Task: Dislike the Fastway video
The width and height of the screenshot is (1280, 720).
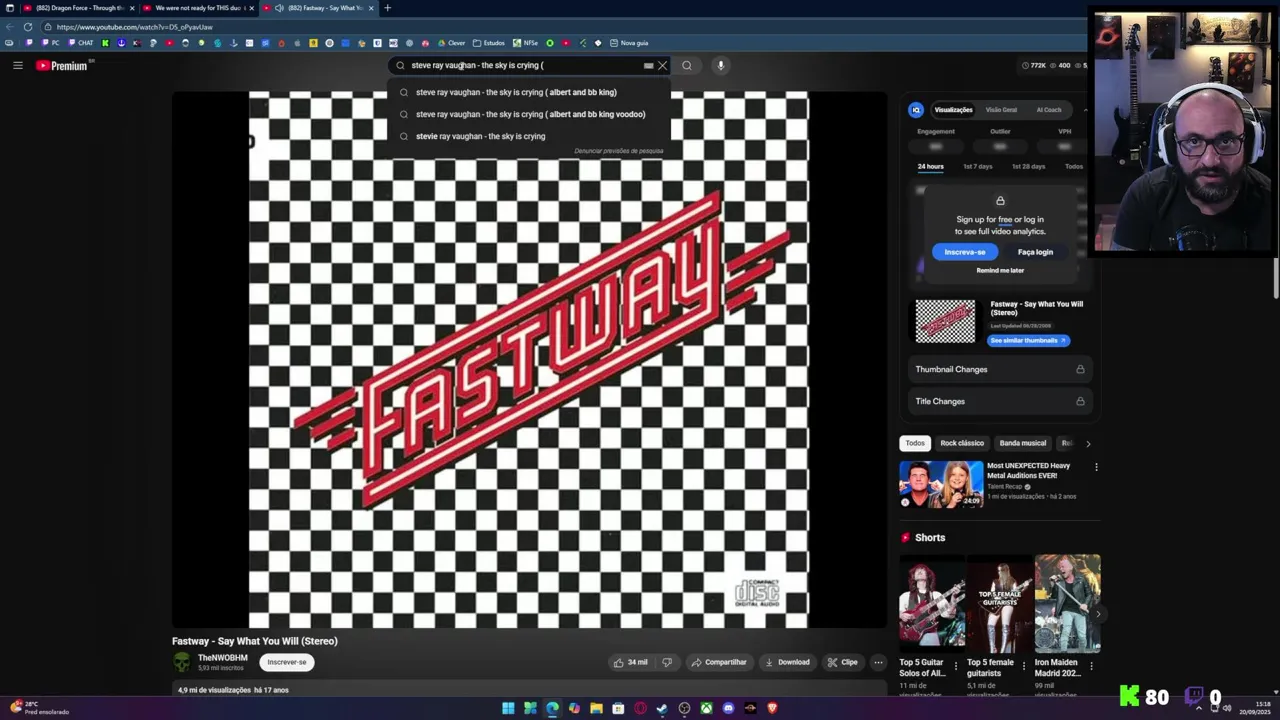Action: pyautogui.click(x=667, y=662)
